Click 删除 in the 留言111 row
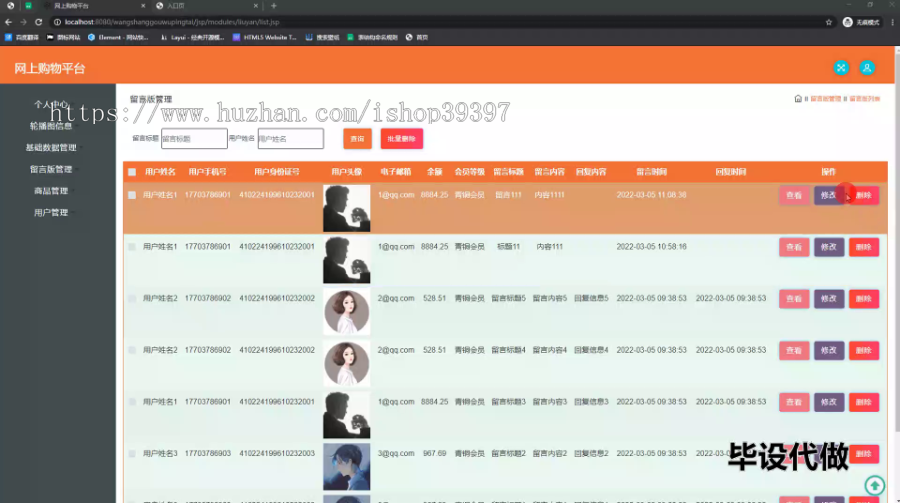The height and width of the screenshot is (503, 900). click(863, 195)
